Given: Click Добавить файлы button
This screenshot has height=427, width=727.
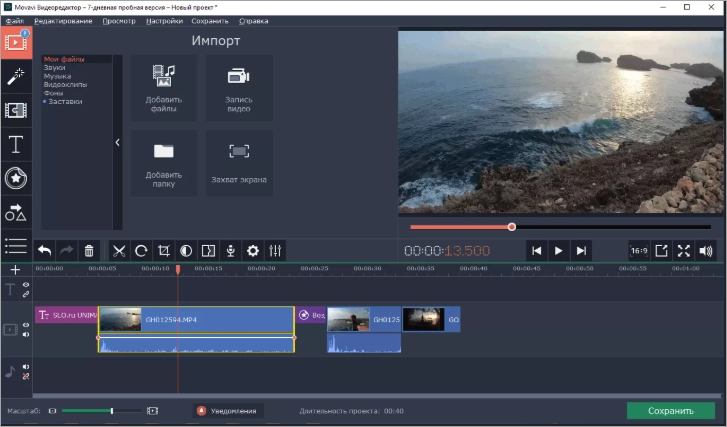Looking at the screenshot, I should click(164, 88).
